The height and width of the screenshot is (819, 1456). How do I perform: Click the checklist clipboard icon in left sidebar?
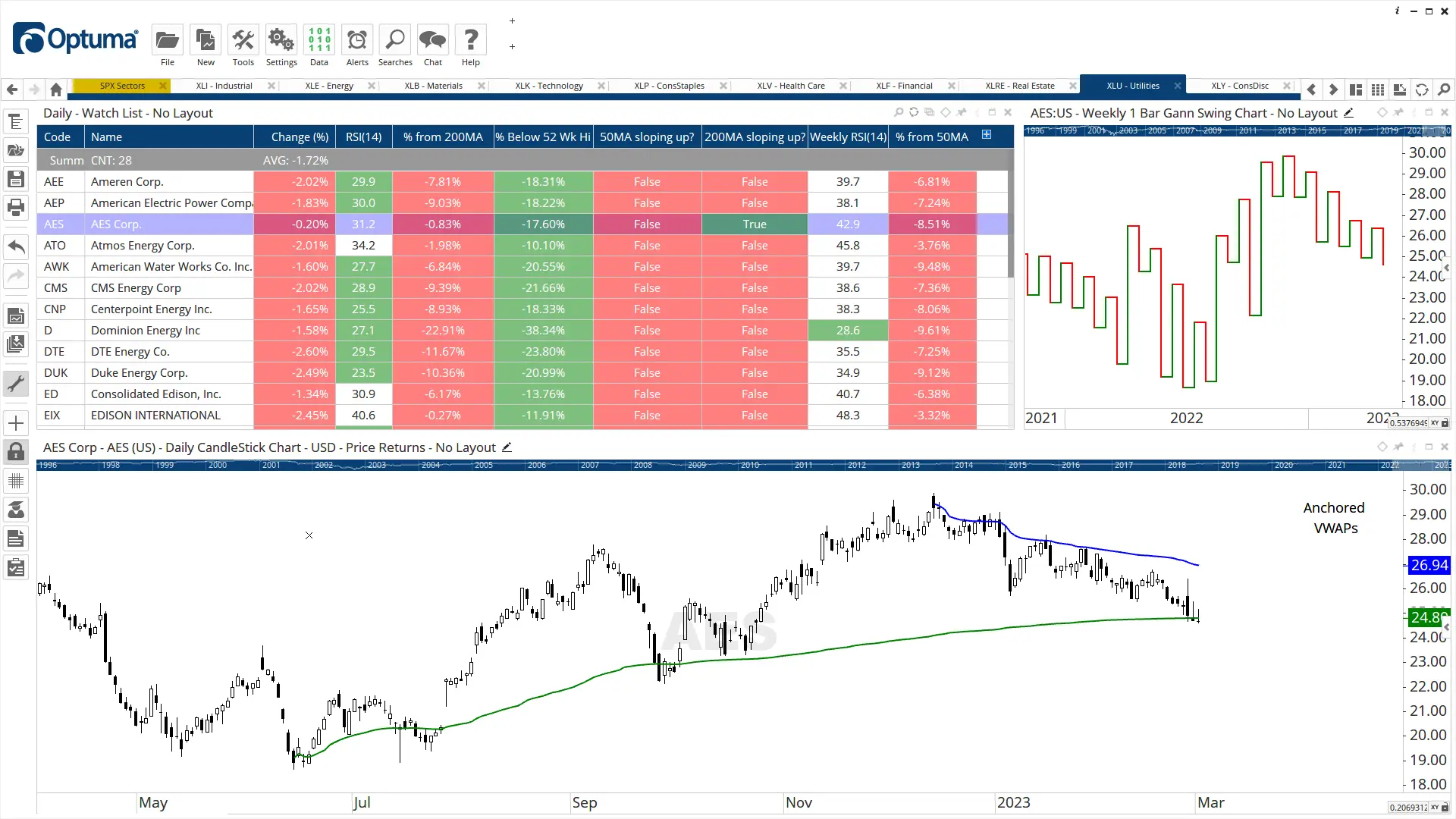point(16,567)
